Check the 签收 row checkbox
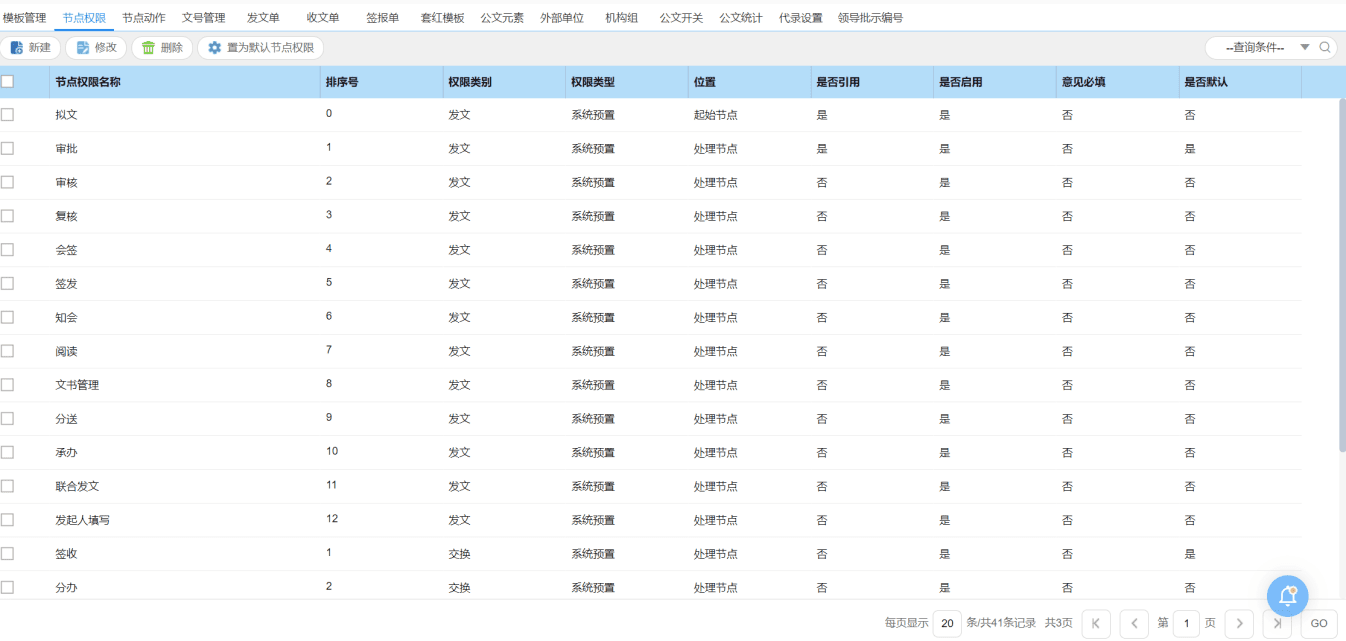The image size is (1346, 641). [7, 554]
